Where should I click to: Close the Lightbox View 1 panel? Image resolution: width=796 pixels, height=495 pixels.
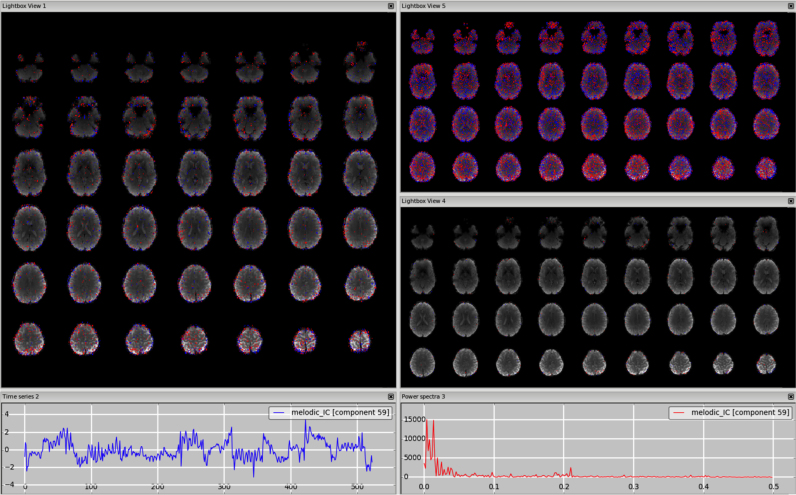391,6
